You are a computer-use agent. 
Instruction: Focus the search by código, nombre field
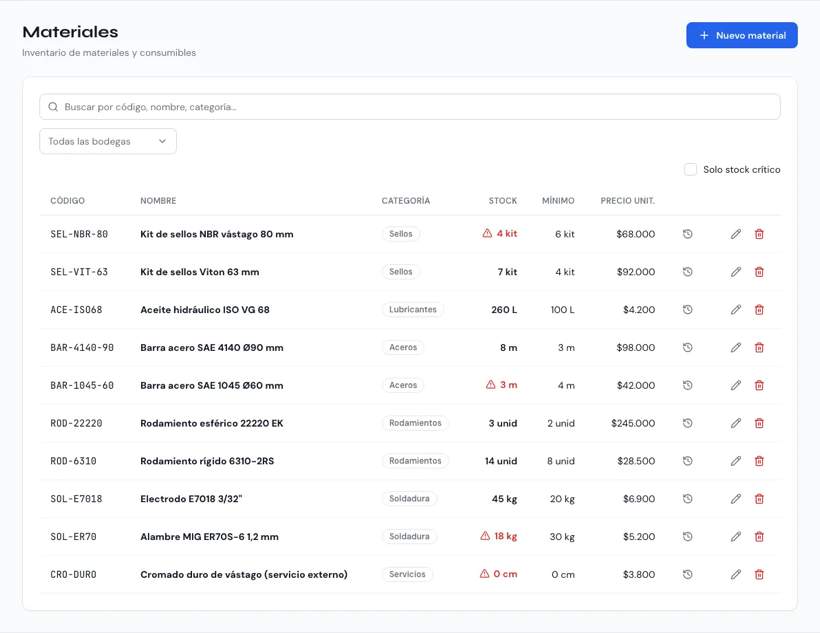click(x=409, y=107)
